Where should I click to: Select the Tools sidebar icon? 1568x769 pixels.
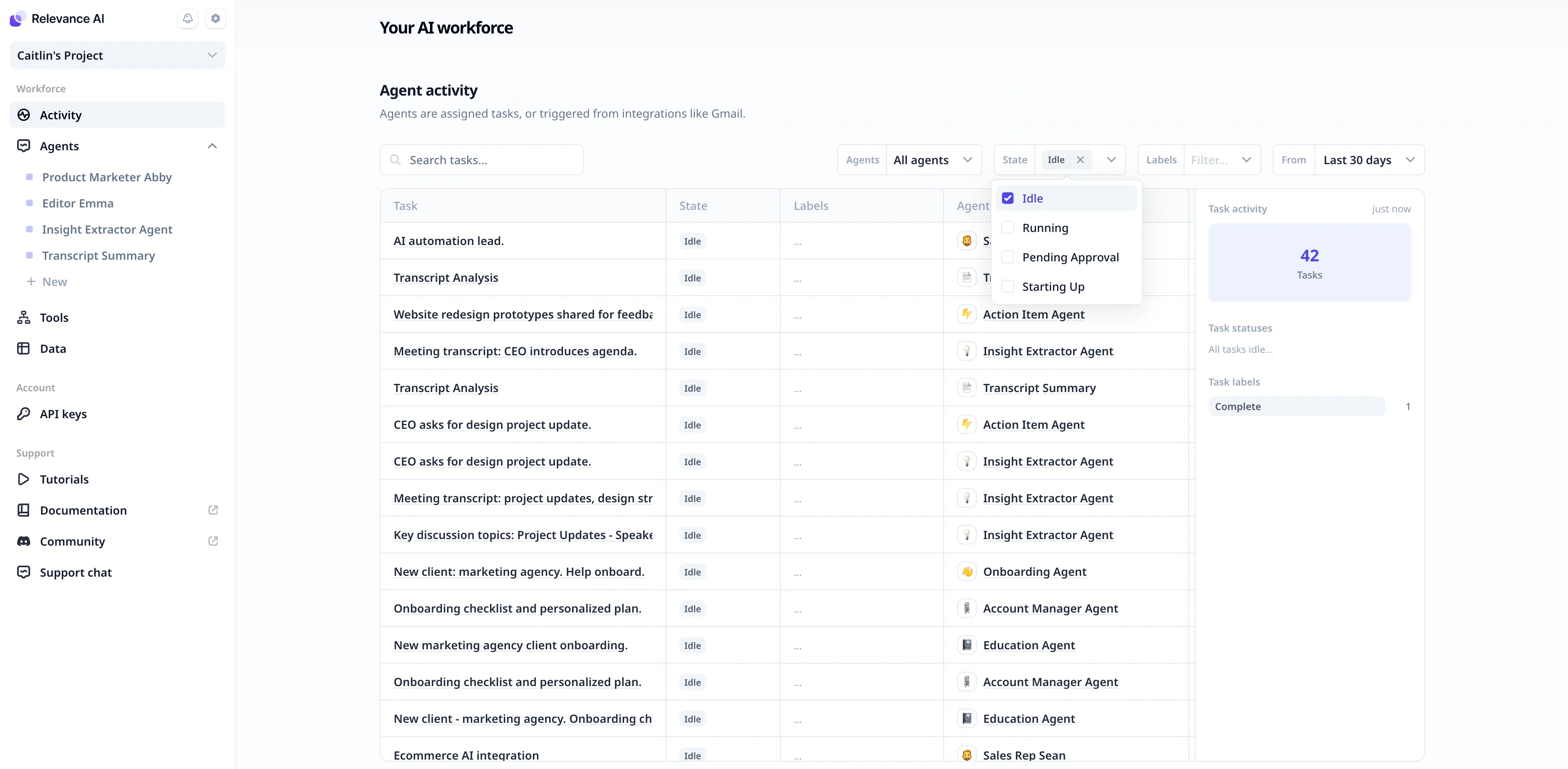click(23, 317)
